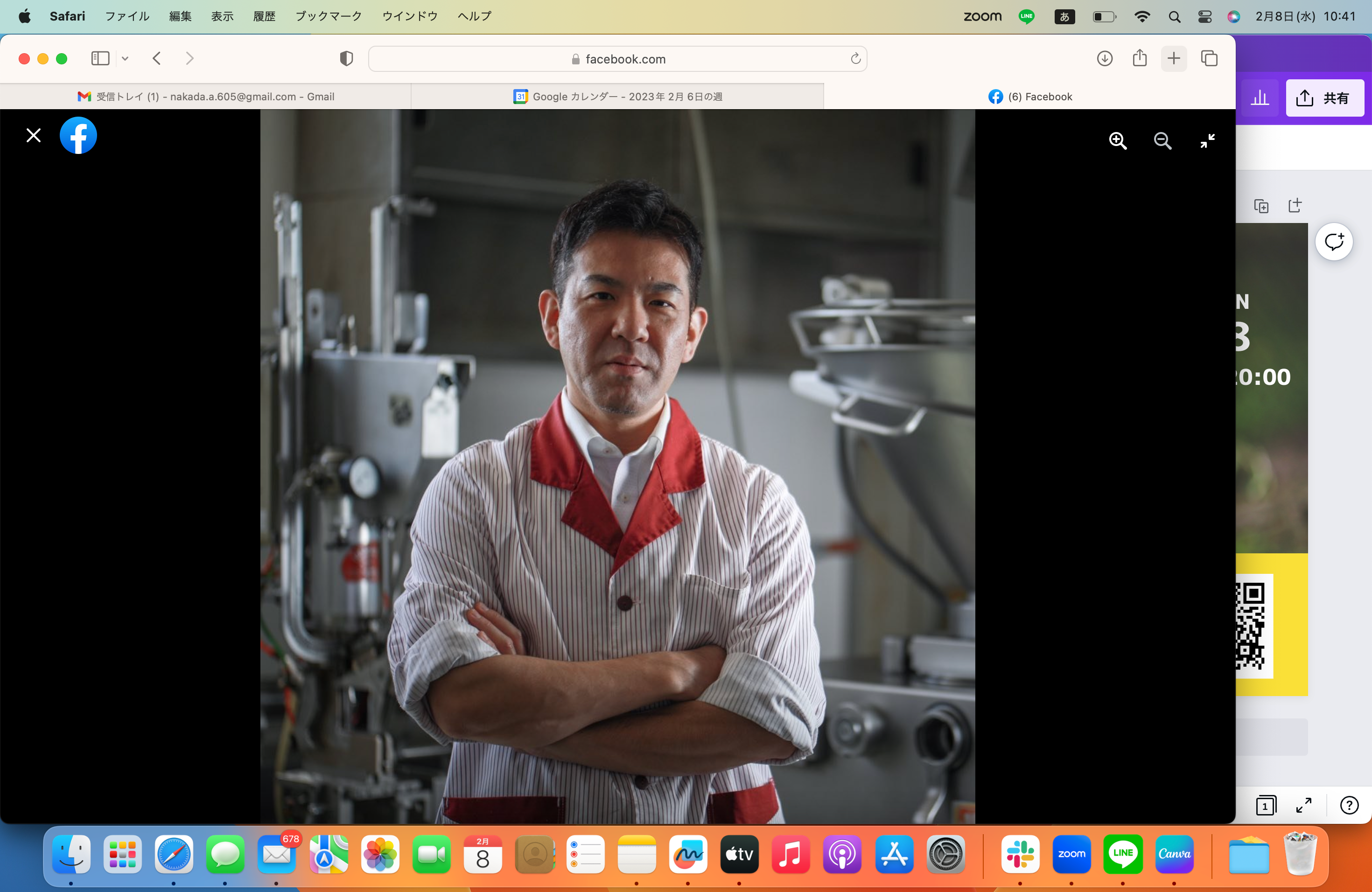The width and height of the screenshot is (1372, 892).
Task: Switch to the Gmail inbox tab
Action: [206, 97]
